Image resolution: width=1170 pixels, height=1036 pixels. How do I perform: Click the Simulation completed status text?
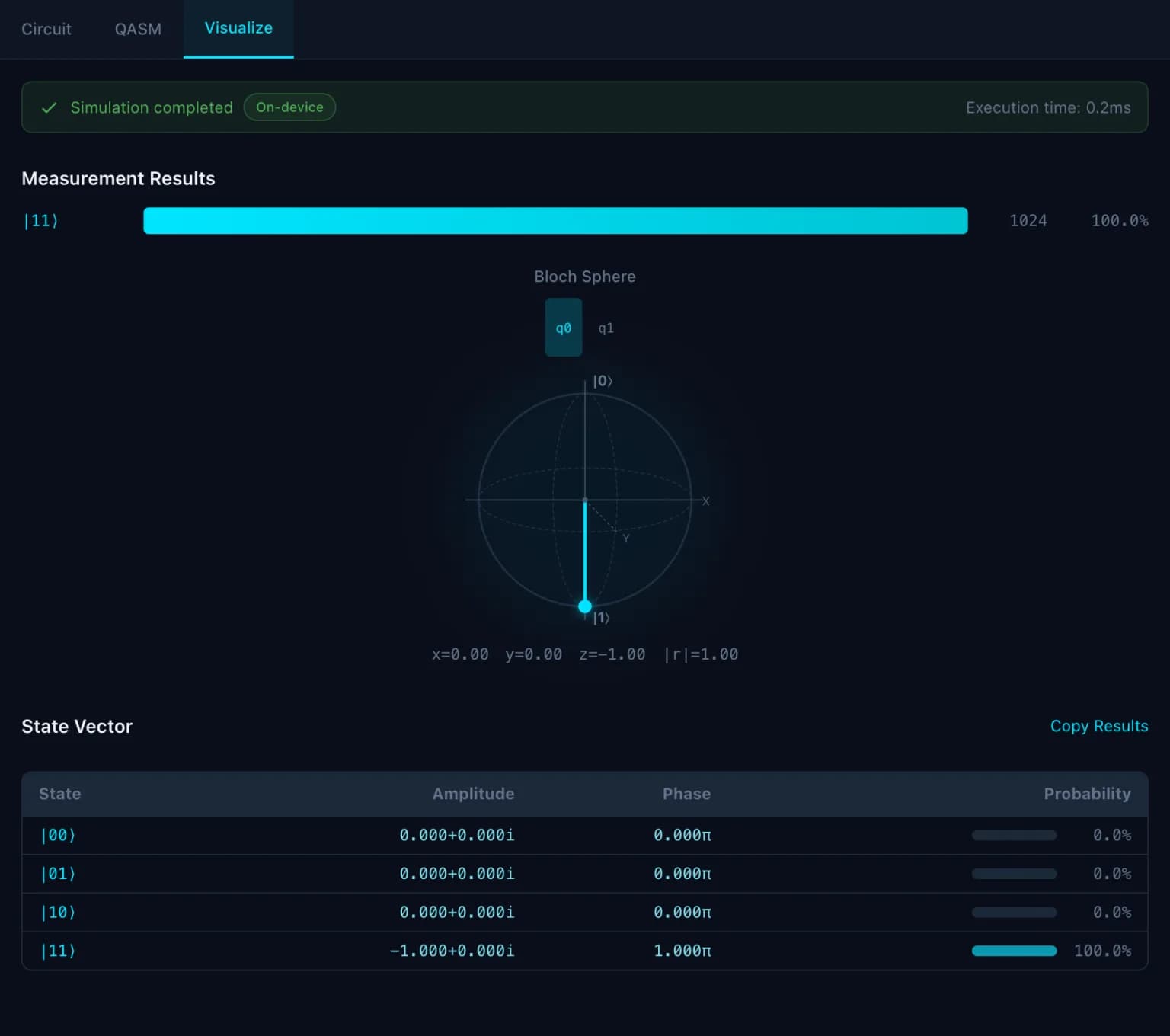[152, 107]
